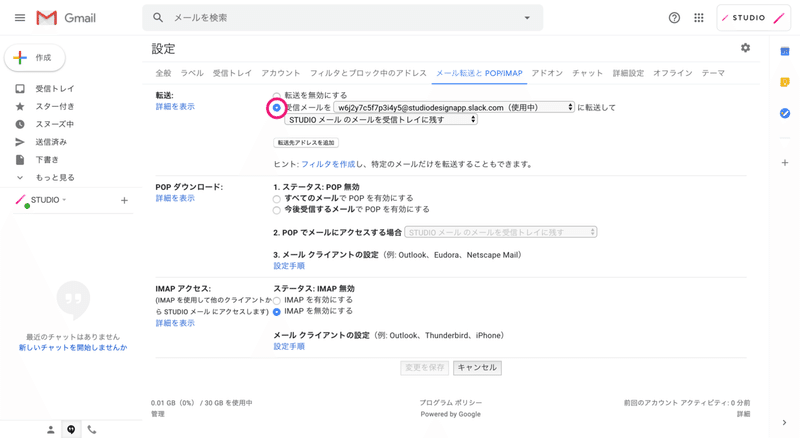800x438 pixels.
Task: Click the フィルタを作成 link
Action: pyautogui.click(x=328, y=164)
